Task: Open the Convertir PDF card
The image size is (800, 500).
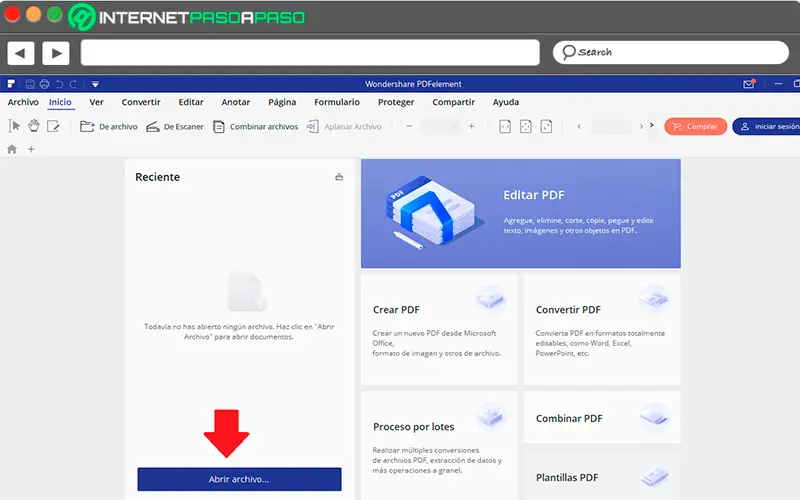Action: (x=602, y=329)
